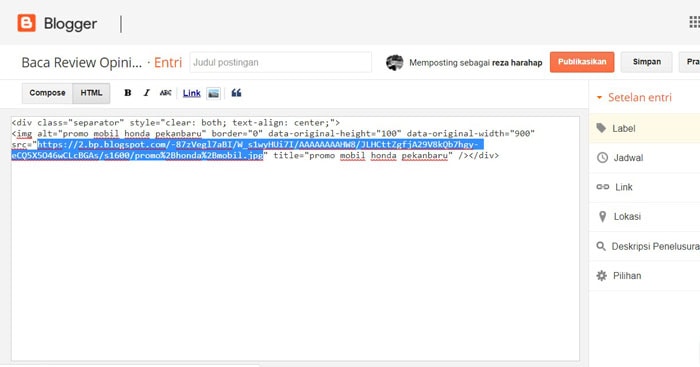Screen dimensions: 700x367
Task: Save the draft with the Simpan button
Action: 646,62
